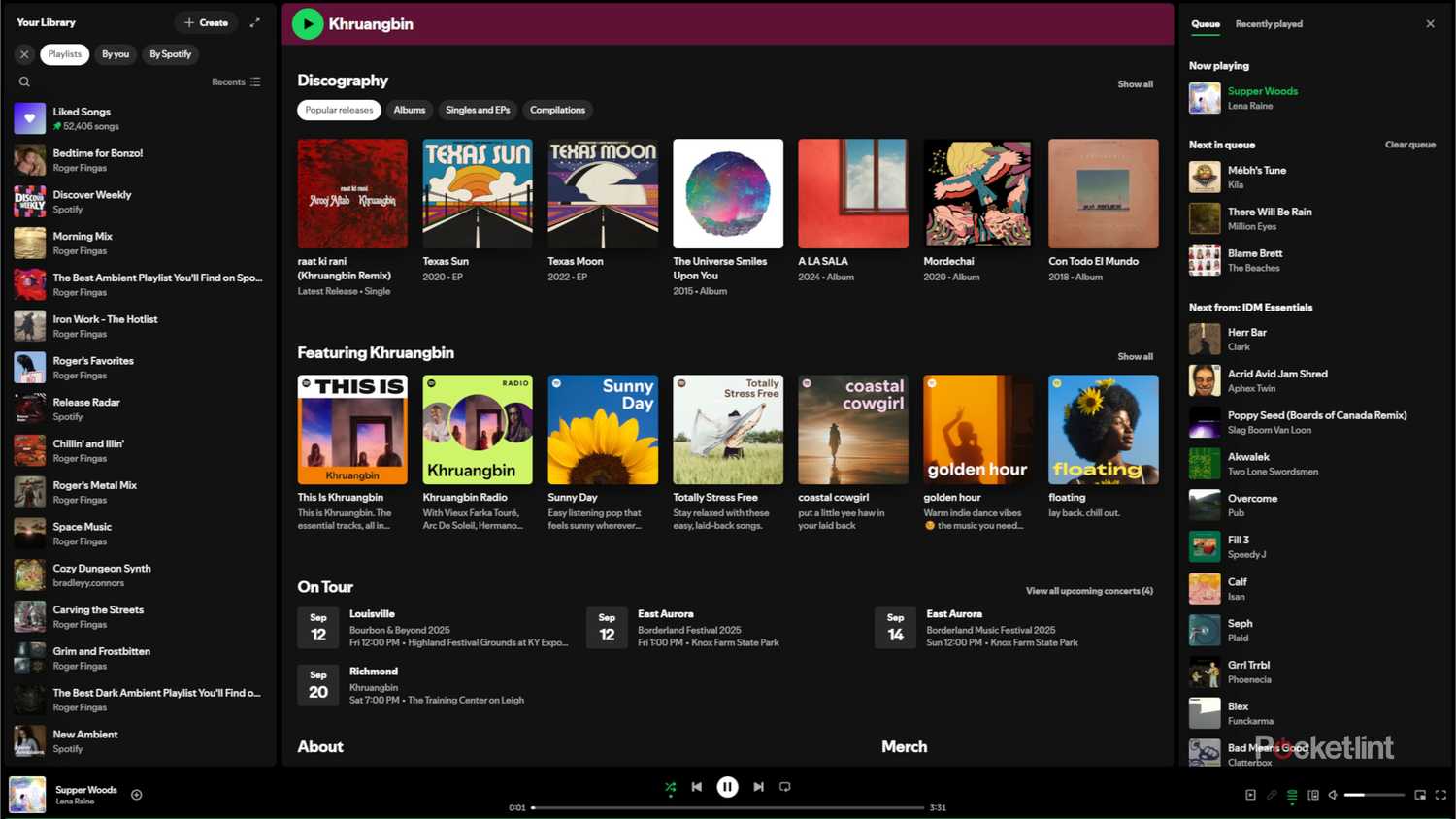
Task: Select Popular releases discography filter
Action: tap(339, 110)
